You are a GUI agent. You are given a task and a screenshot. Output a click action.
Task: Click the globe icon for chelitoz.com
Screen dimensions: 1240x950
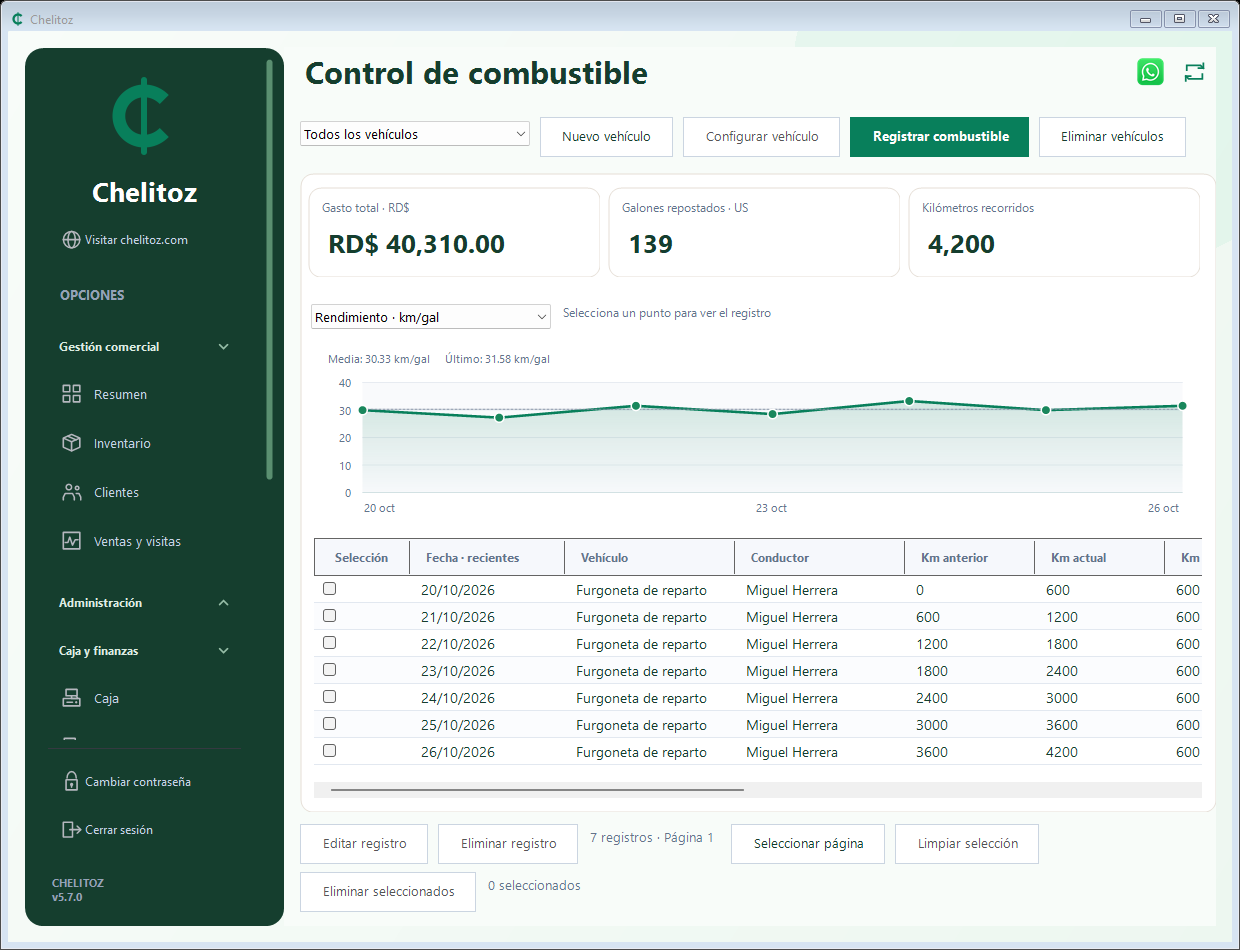tap(71, 240)
